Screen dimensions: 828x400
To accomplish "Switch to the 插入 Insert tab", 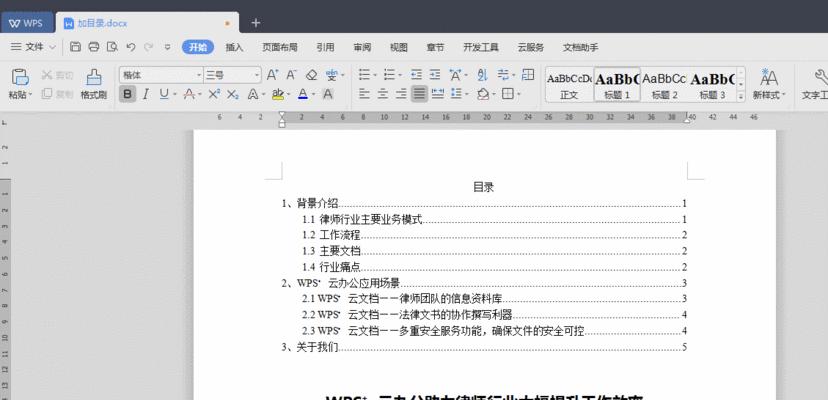I will [234, 47].
